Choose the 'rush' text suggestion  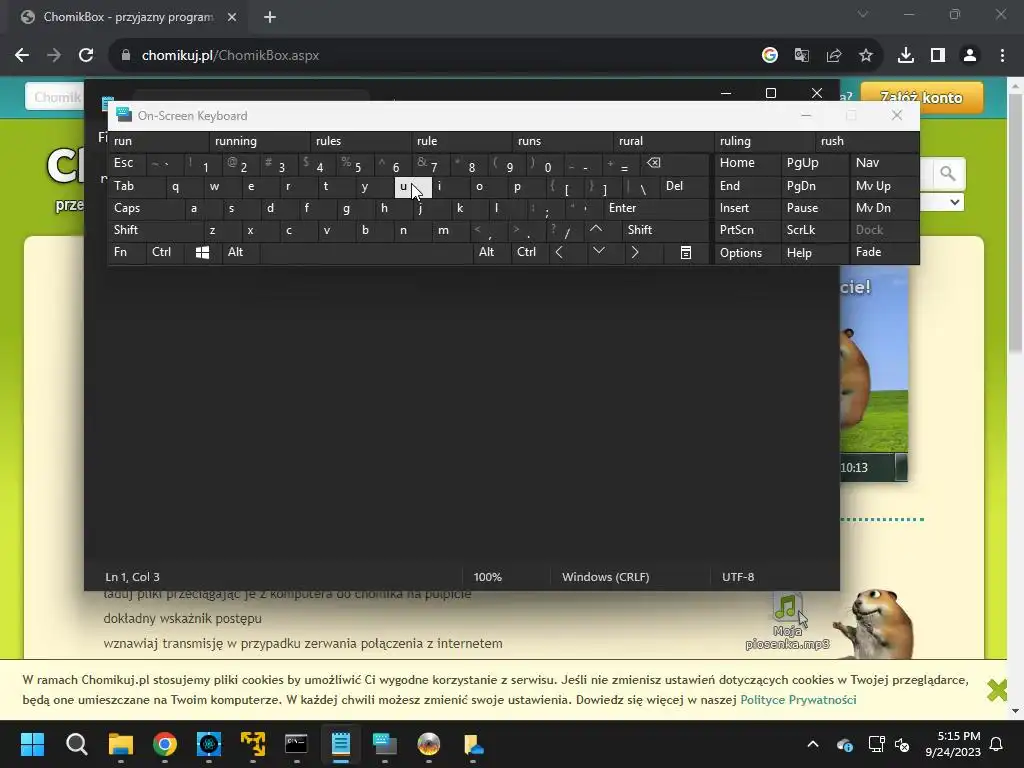click(867, 141)
